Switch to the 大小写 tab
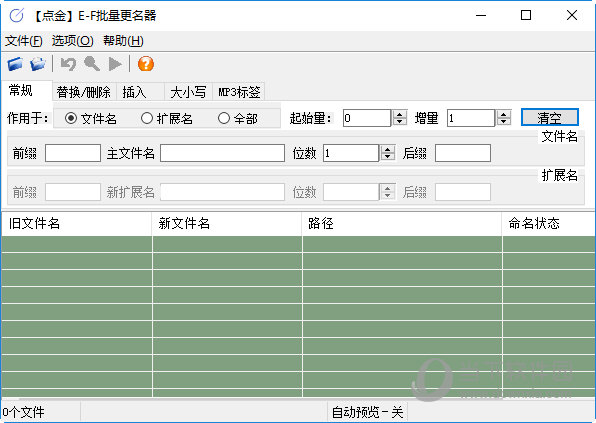The width and height of the screenshot is (596, 423). click(188, 92)
